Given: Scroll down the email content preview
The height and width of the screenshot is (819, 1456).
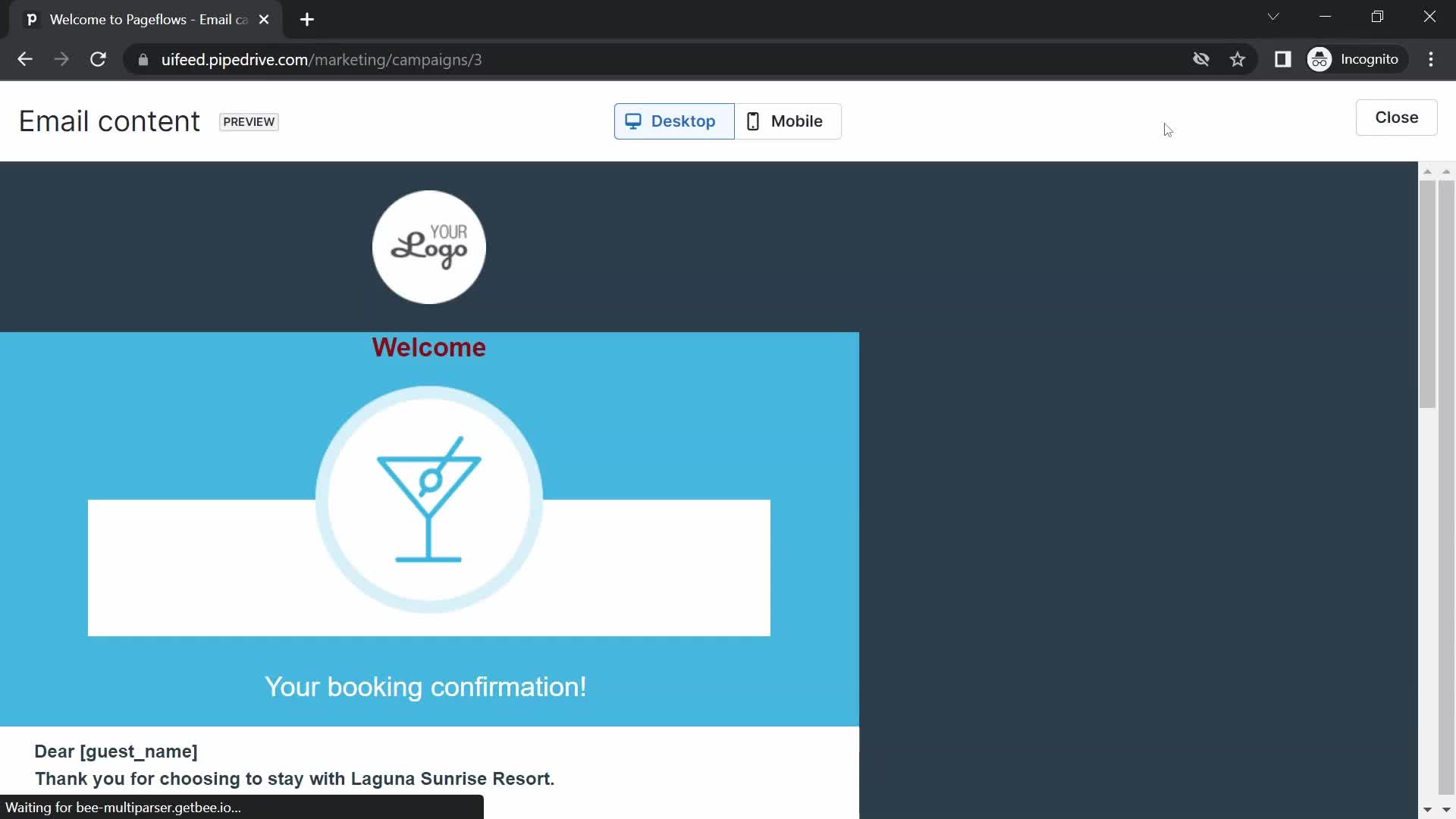Looking at the screenshot, I should (x=1428, y=807).
